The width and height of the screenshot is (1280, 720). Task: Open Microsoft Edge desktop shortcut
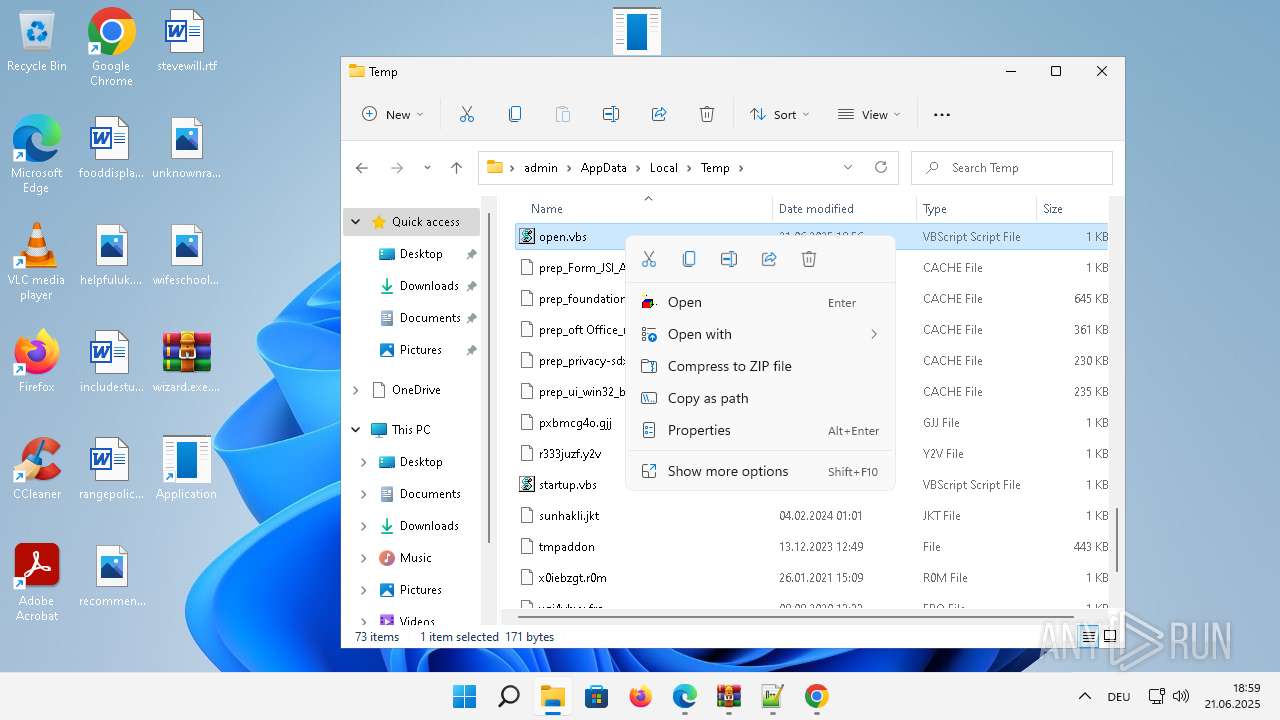36,155
